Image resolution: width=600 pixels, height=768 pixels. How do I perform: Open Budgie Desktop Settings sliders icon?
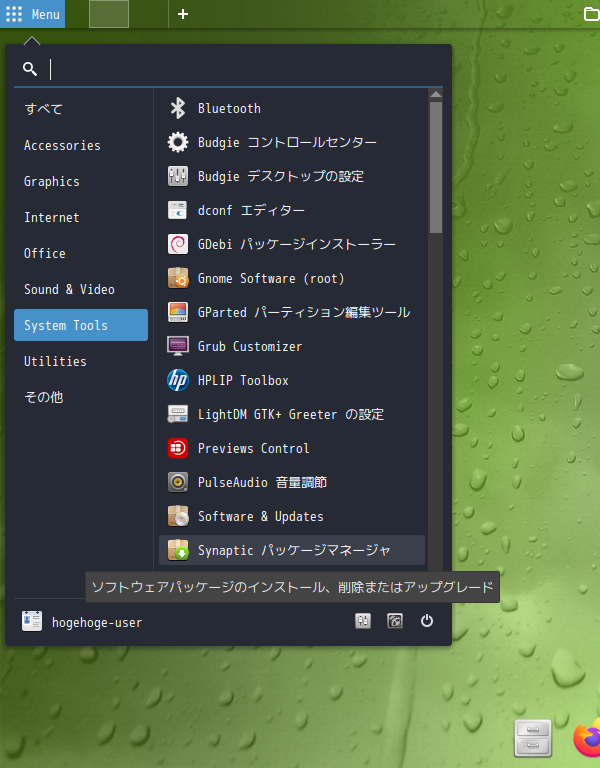tap(177, 176)
